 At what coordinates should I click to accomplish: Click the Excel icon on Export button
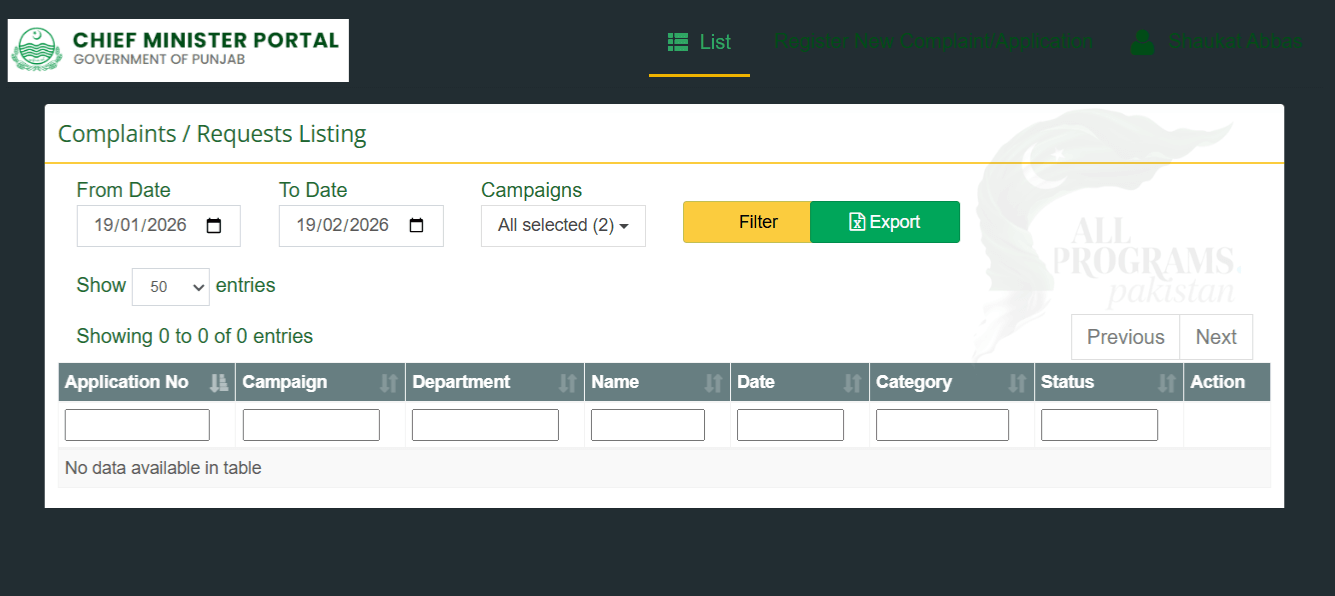point(859,221)
